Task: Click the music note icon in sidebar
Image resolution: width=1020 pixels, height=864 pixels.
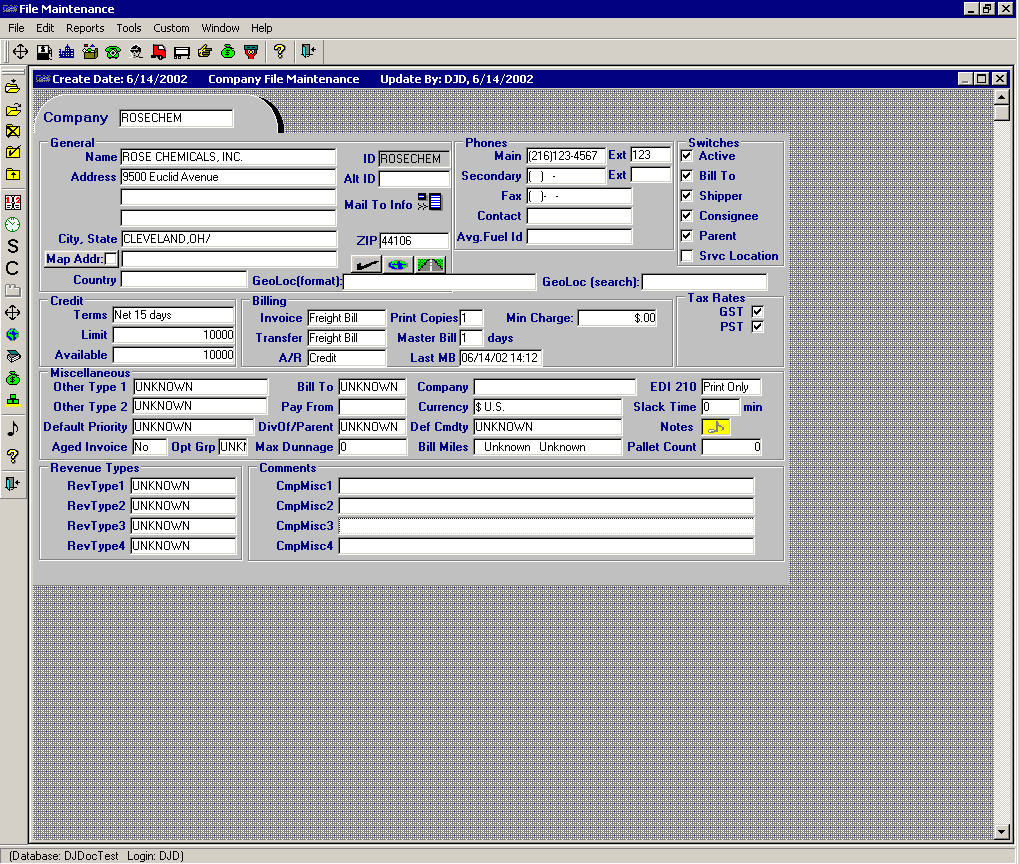Action: 13,428
